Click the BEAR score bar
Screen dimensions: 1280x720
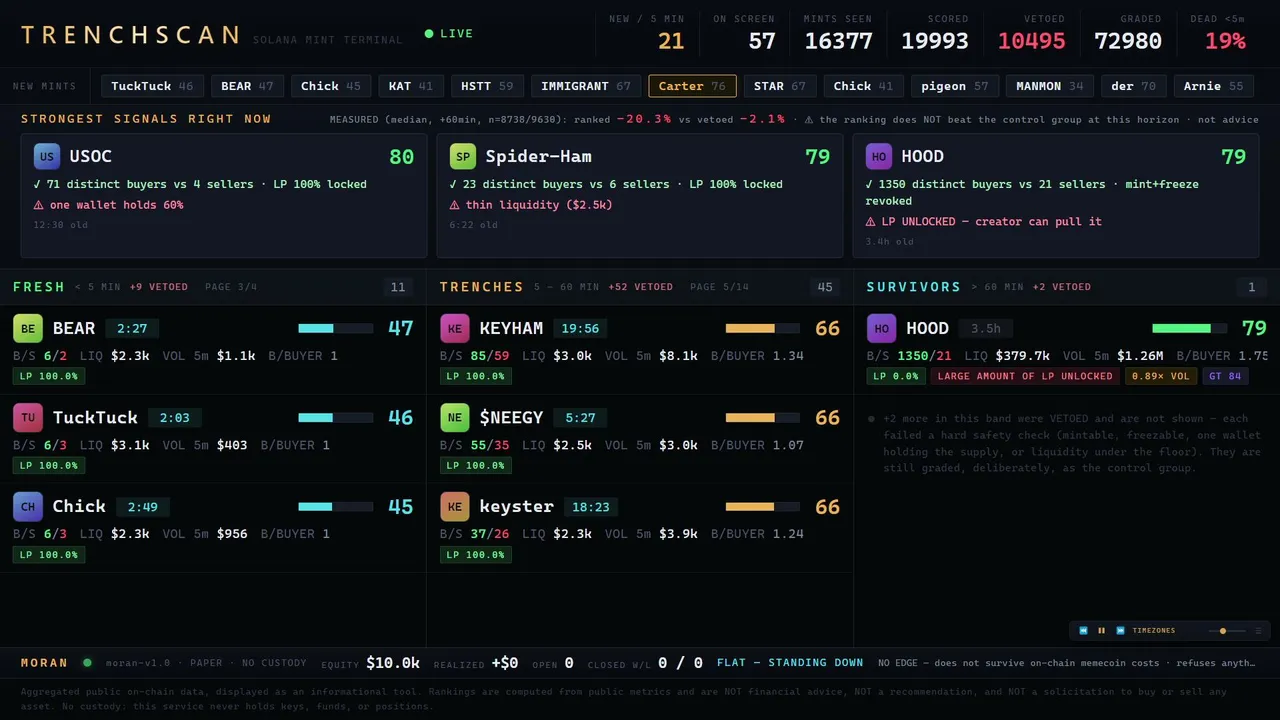(336, 328)
